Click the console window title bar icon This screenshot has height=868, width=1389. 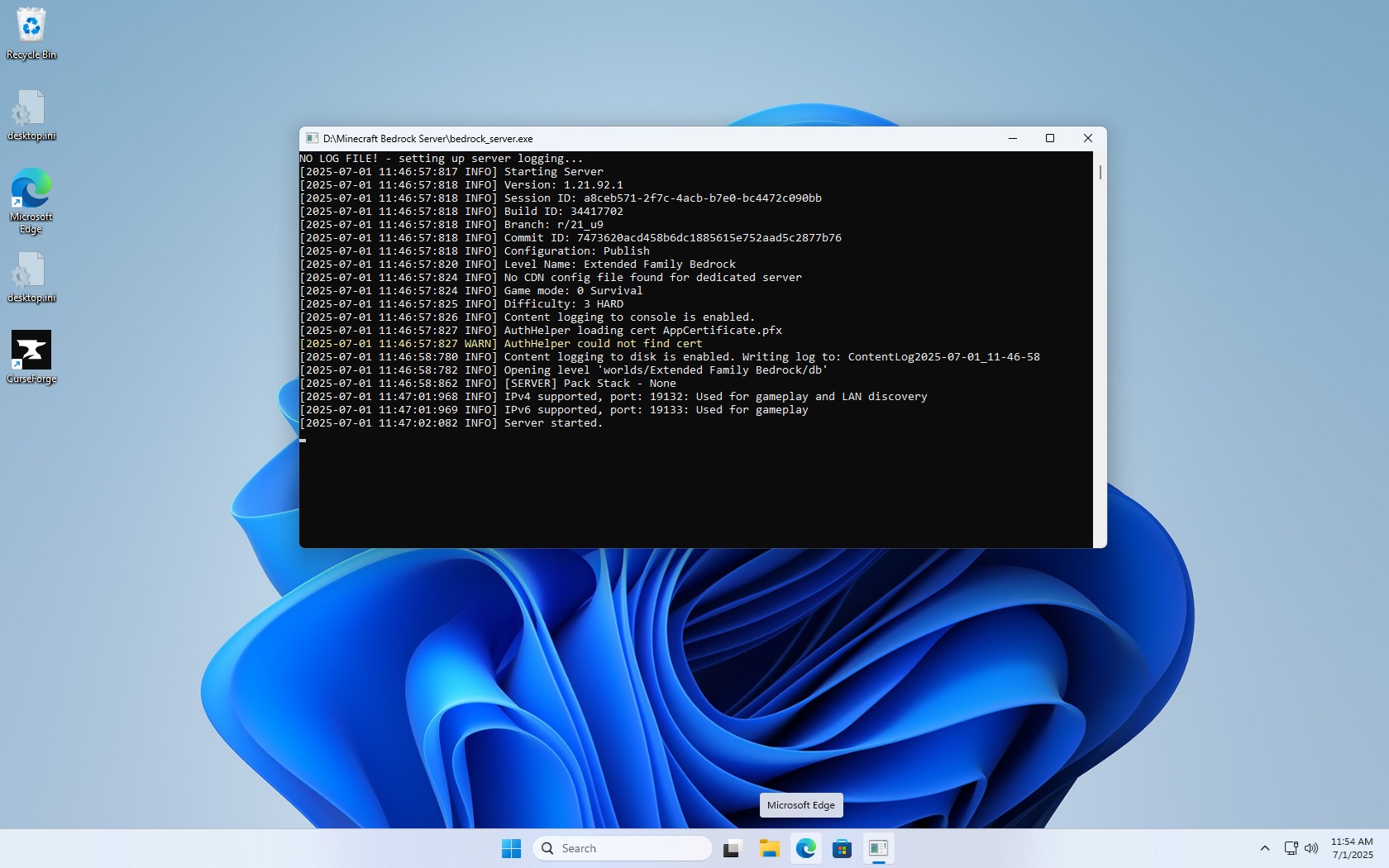click(312, 138)
